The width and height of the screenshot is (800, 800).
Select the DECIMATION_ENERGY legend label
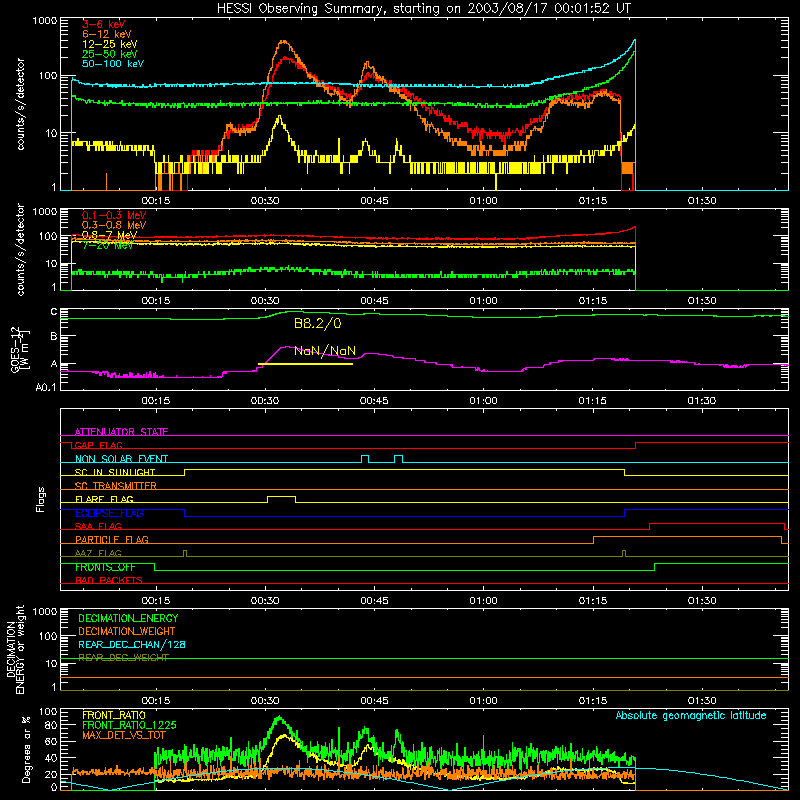pos(128,618)
